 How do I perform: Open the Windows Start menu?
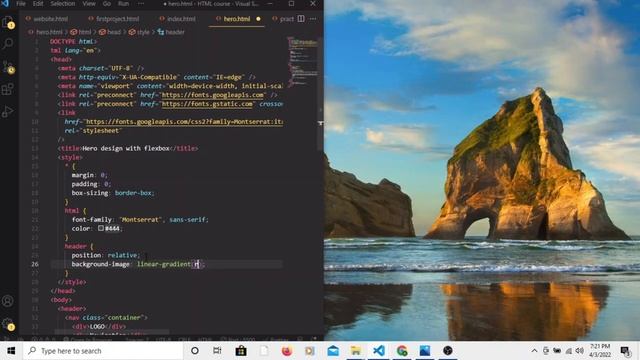point(11,351)
